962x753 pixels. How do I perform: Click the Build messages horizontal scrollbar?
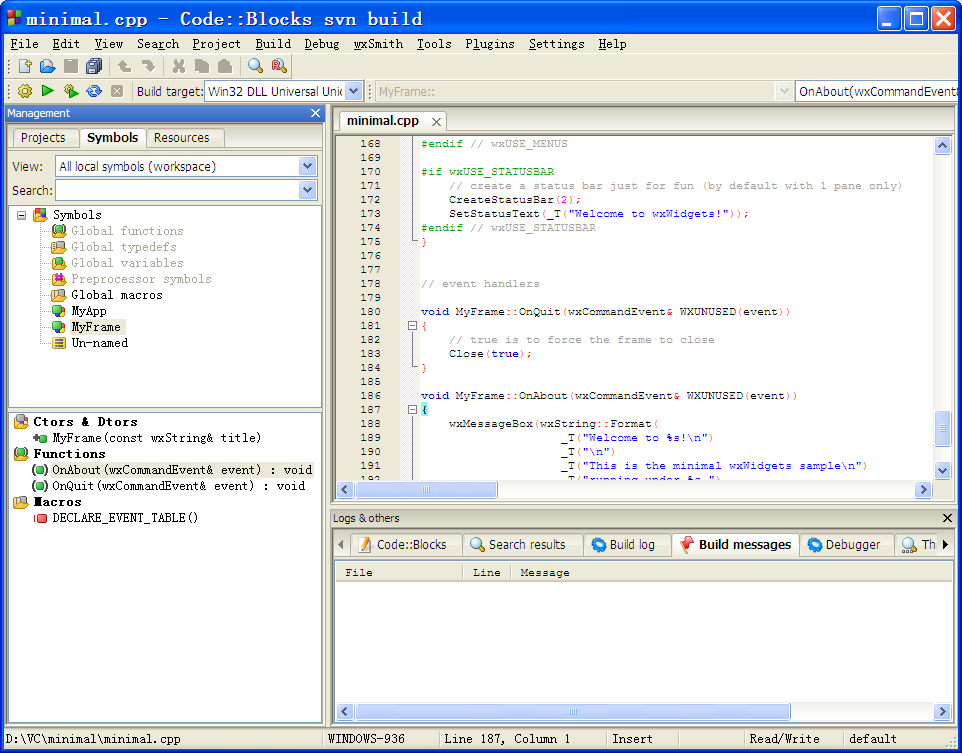coord(572,711)
